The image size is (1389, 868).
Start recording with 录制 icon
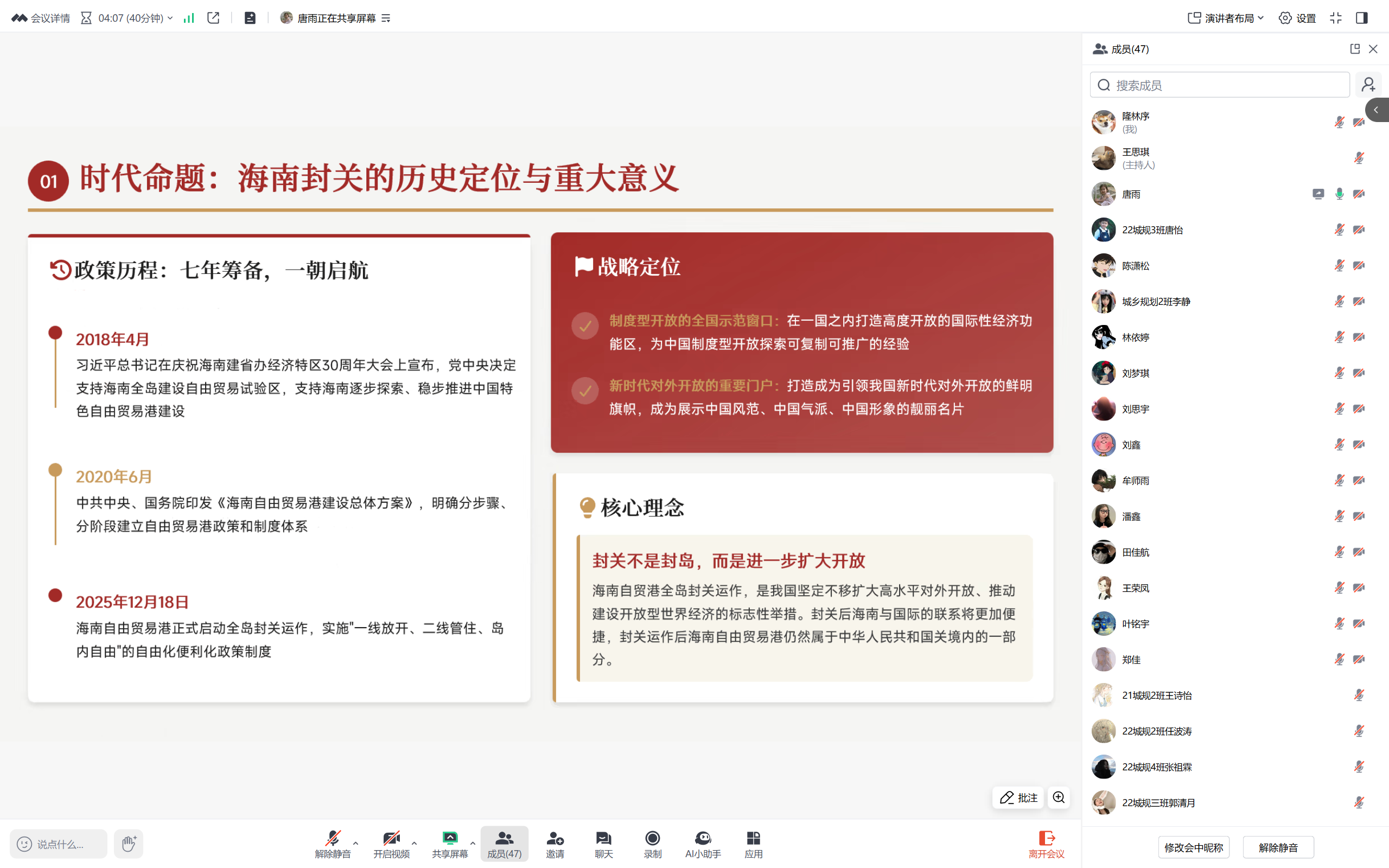[x=653, y=843]
